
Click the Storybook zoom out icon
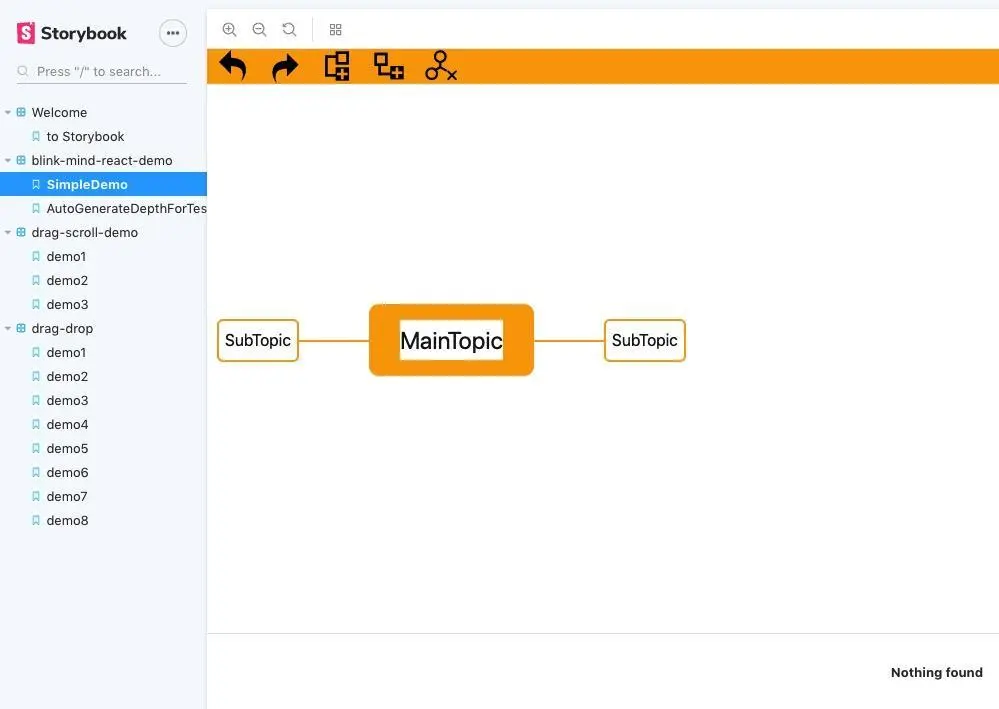[259, 29]
